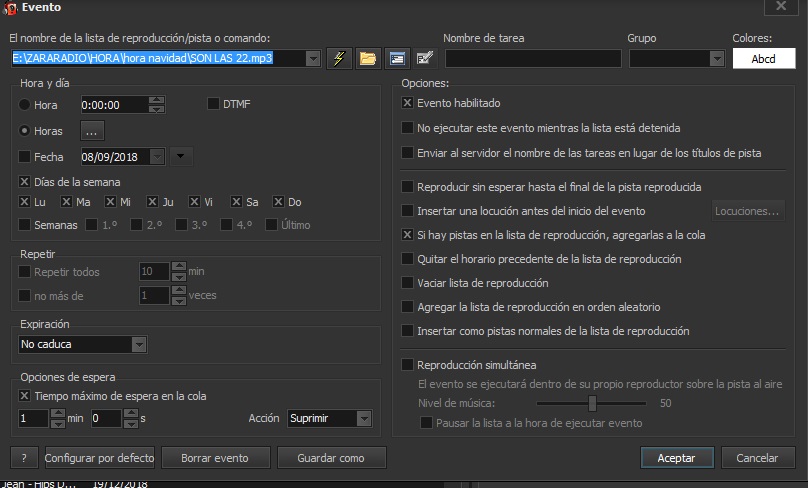Image resolution: width=808 pixels, height=488 pixels.
Task: Uncheck Tiempo máximo de espera en la cola
Action: click(x=24, y=396)
